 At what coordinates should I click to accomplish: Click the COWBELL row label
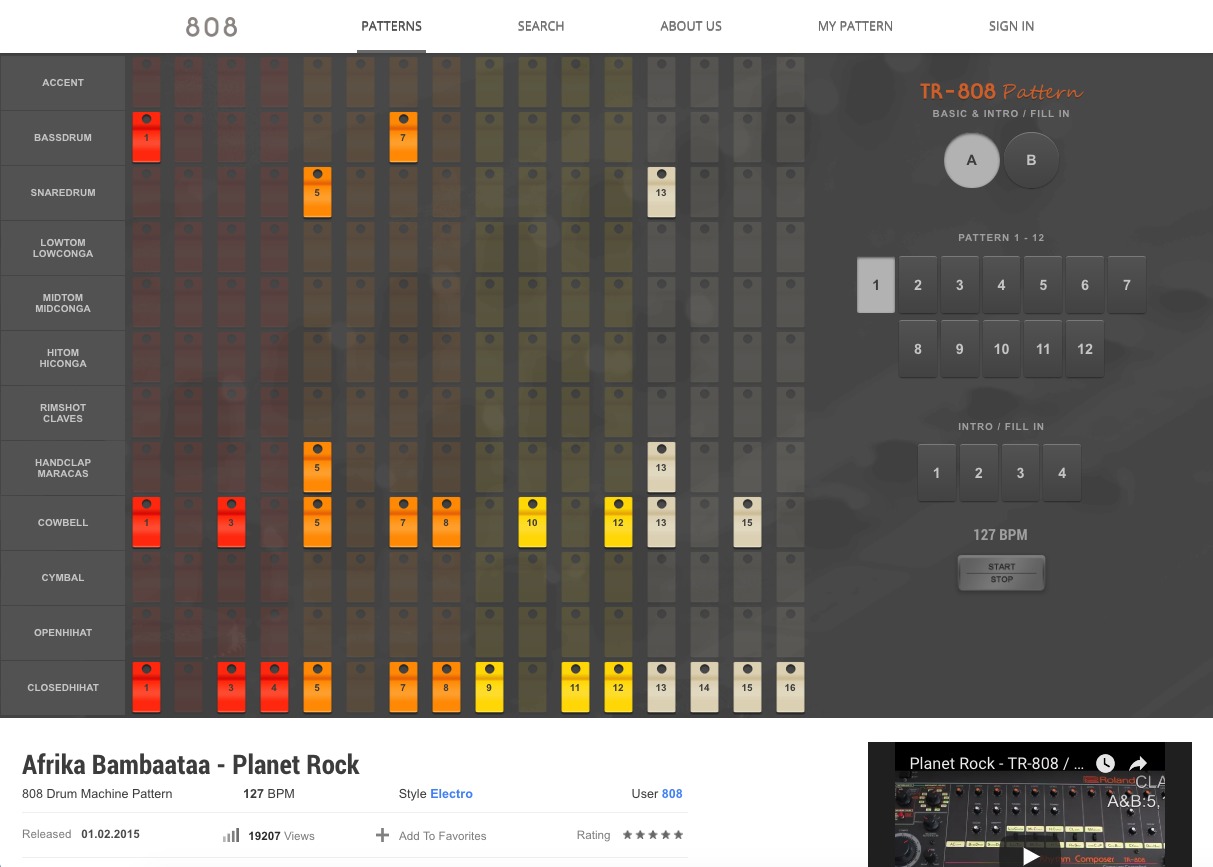[x=63, y=522]
